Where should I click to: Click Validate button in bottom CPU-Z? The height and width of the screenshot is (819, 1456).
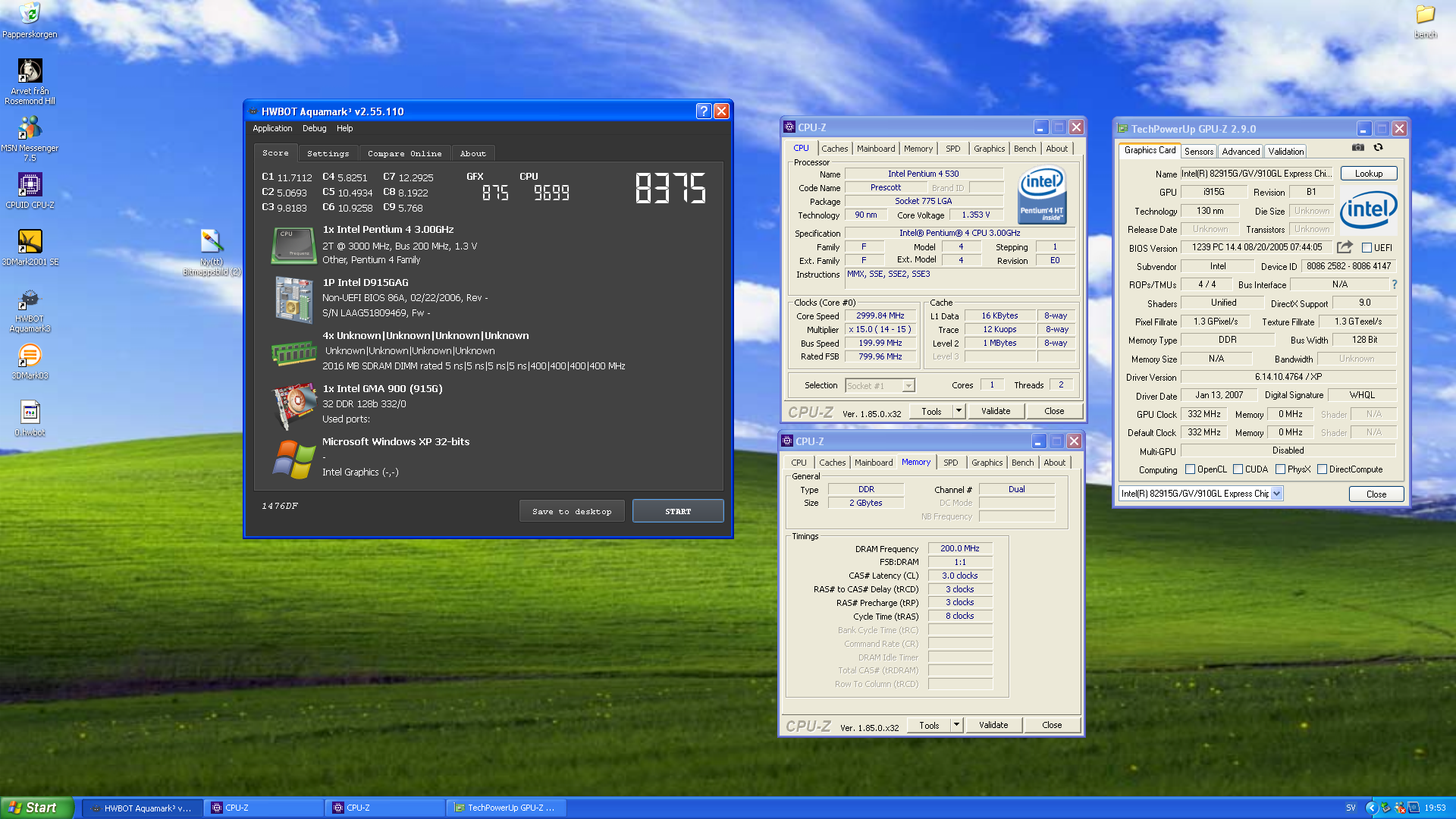[x=993, y=725]
